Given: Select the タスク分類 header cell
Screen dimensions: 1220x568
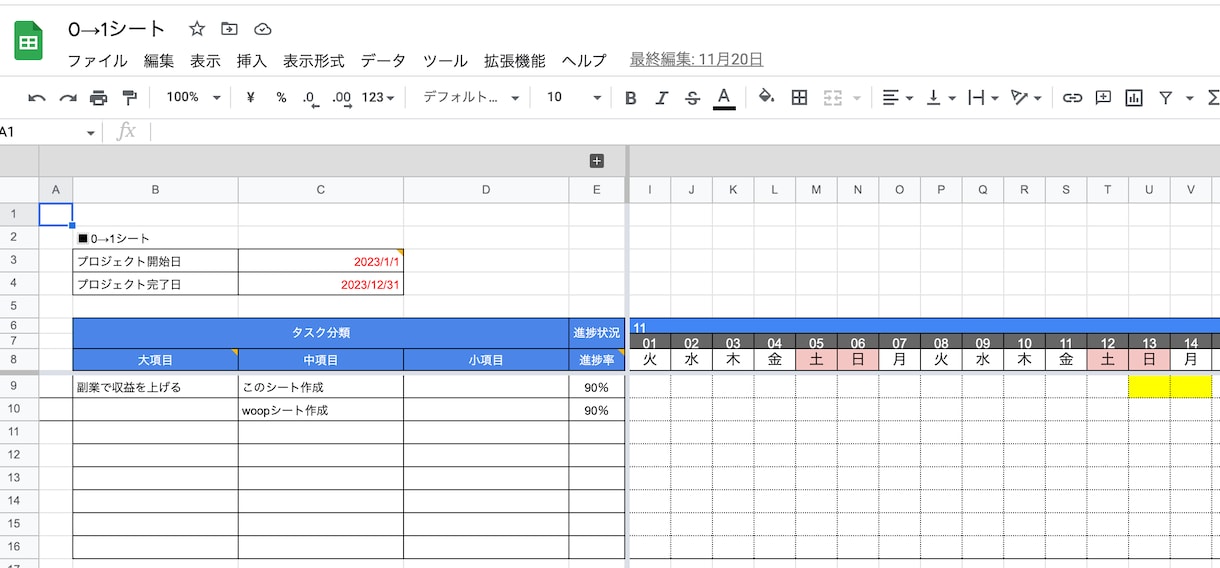Looking at the screenshot, I should (321, 333).
